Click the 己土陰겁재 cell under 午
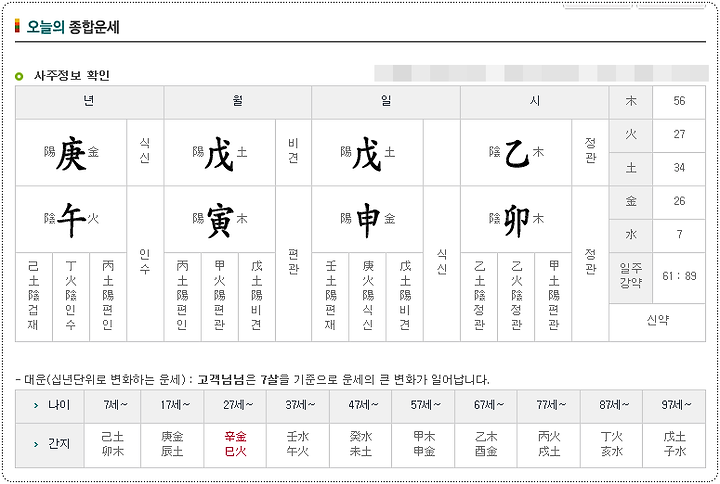The height and width of the screenshot is (484, 720). click(x=34, y=296)
